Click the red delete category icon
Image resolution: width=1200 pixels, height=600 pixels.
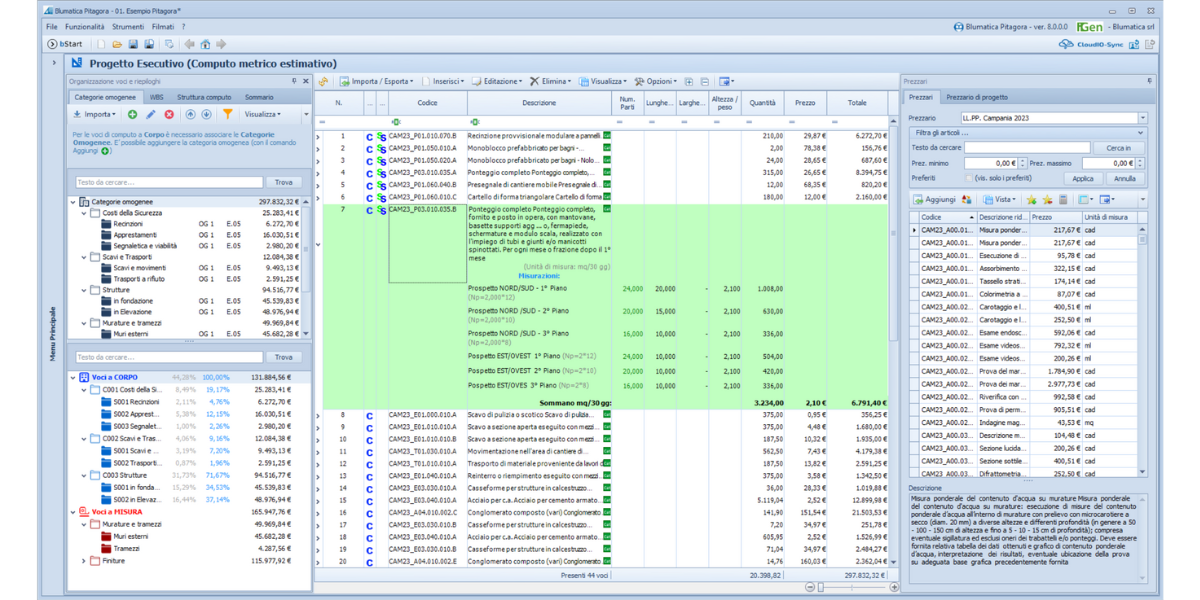click(169, 115)
